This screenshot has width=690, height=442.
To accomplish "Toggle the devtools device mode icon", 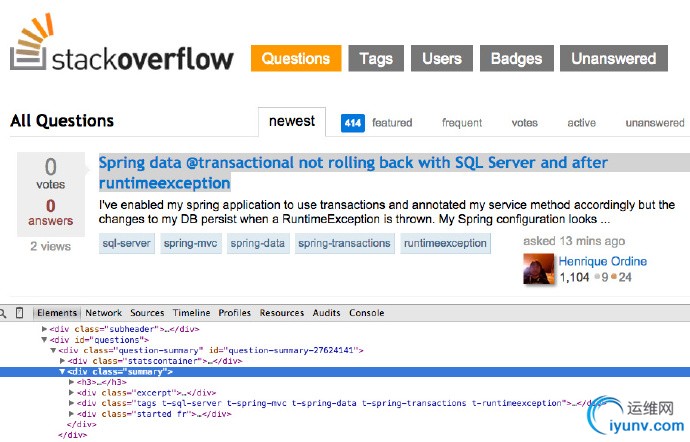I will (x=19, y=313).
